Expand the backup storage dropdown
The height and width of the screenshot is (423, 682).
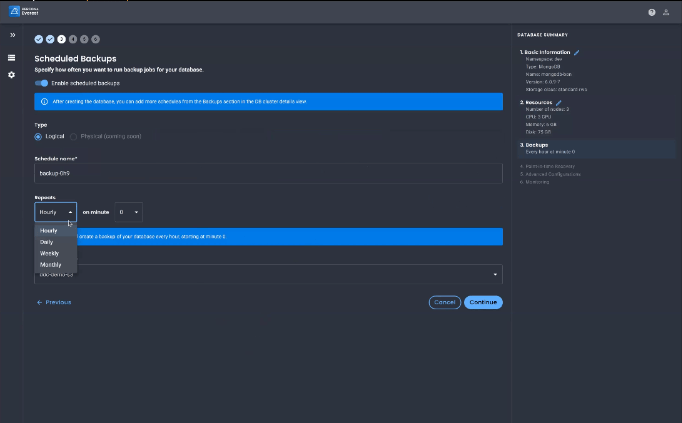496,273
